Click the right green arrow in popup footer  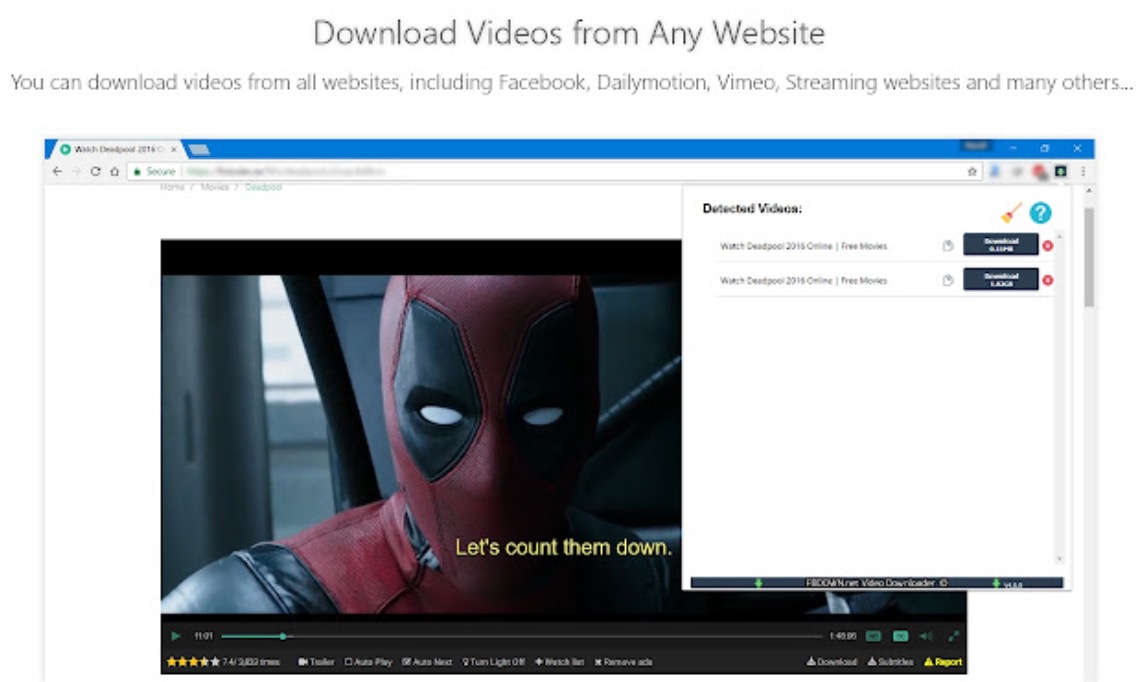996,583
